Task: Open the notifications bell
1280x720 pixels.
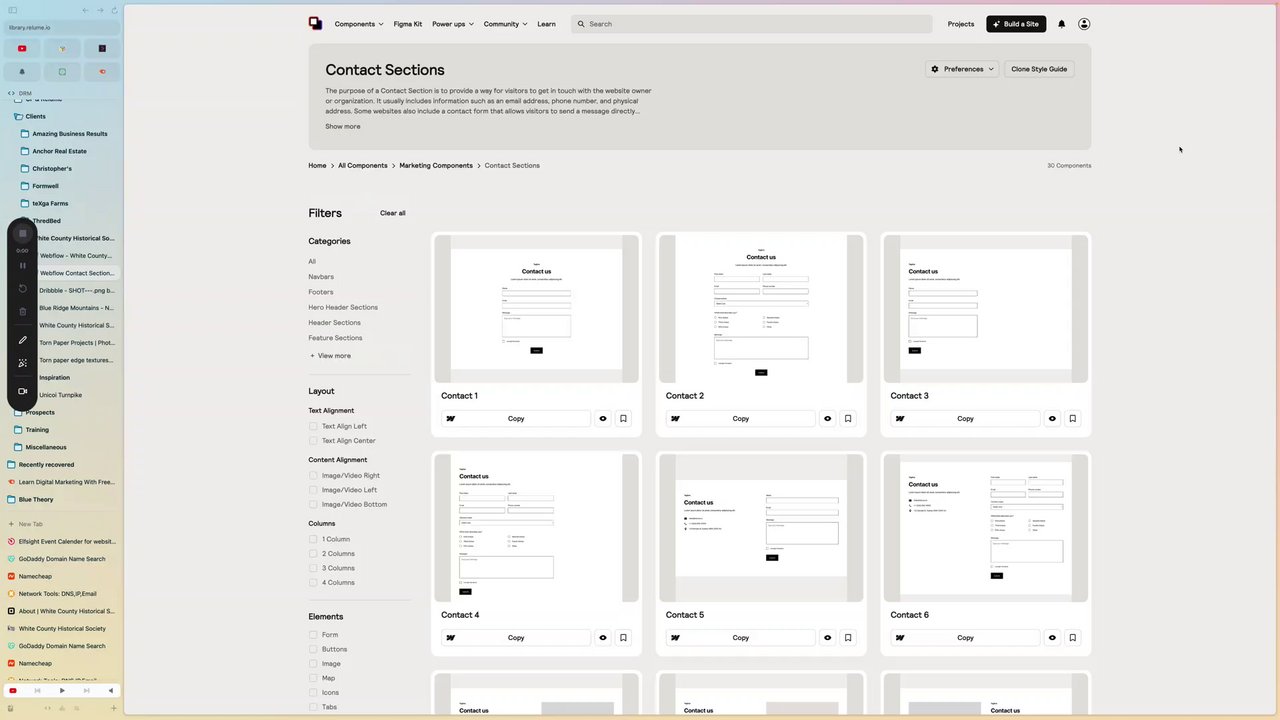Action: point(1062,24)
